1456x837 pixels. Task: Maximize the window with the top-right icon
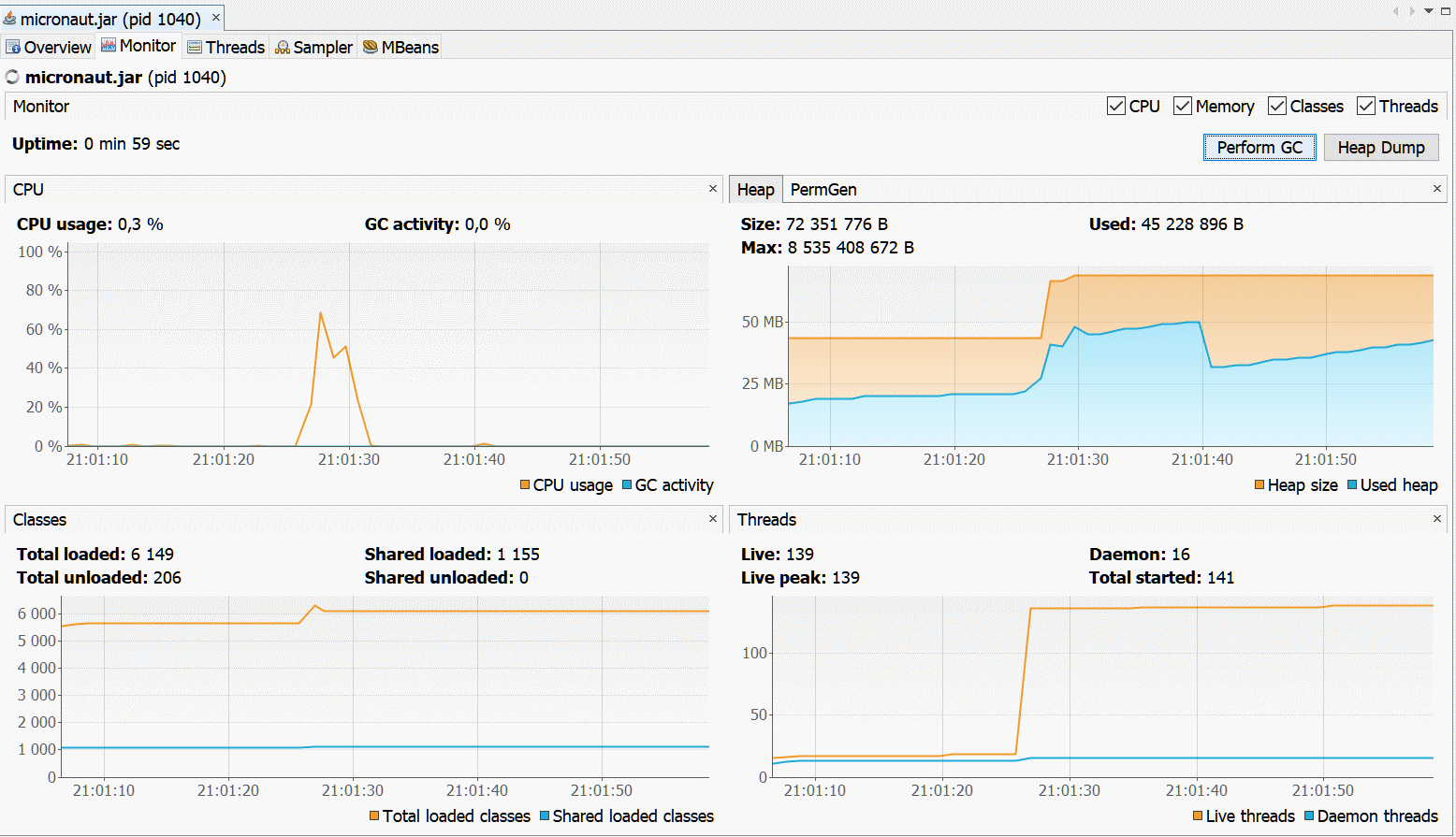coord(1445,11)
